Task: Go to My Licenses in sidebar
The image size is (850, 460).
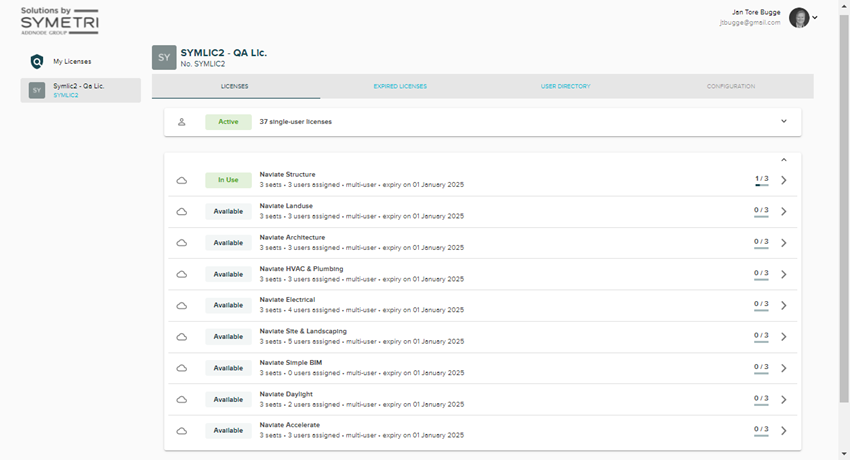Action: click(72, 62)
